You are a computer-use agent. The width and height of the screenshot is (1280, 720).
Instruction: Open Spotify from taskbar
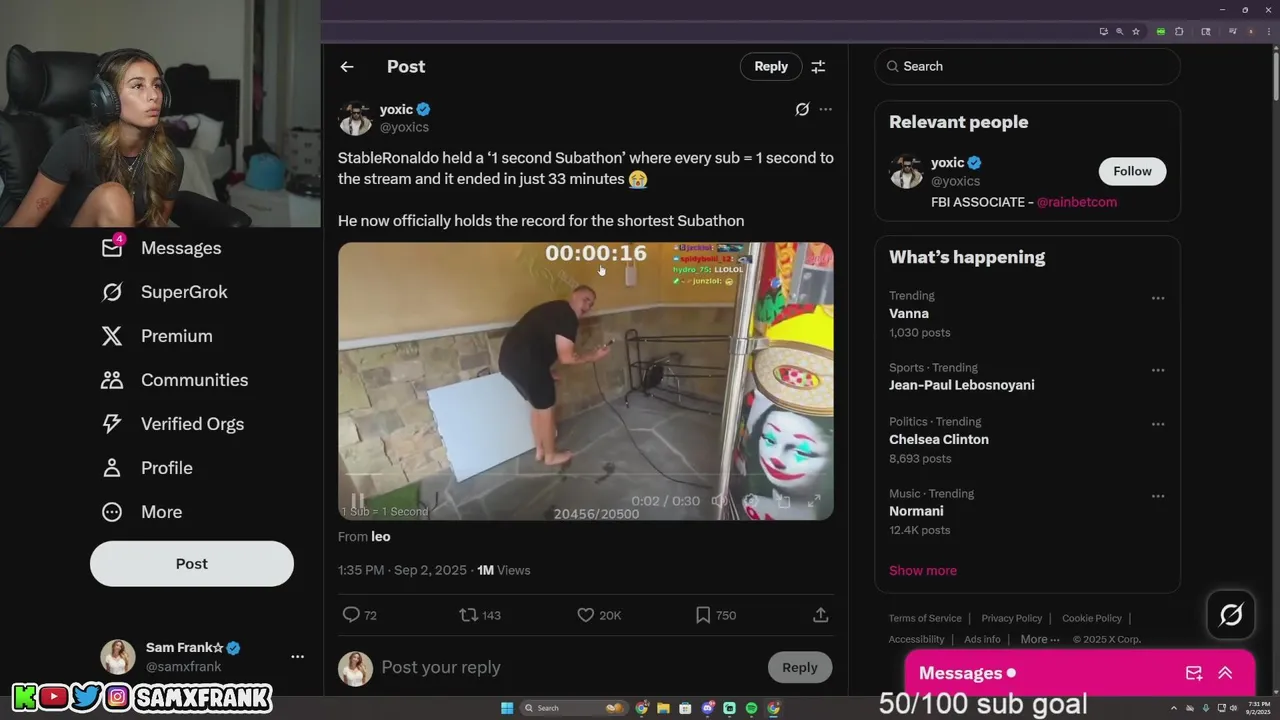[751, 708]
